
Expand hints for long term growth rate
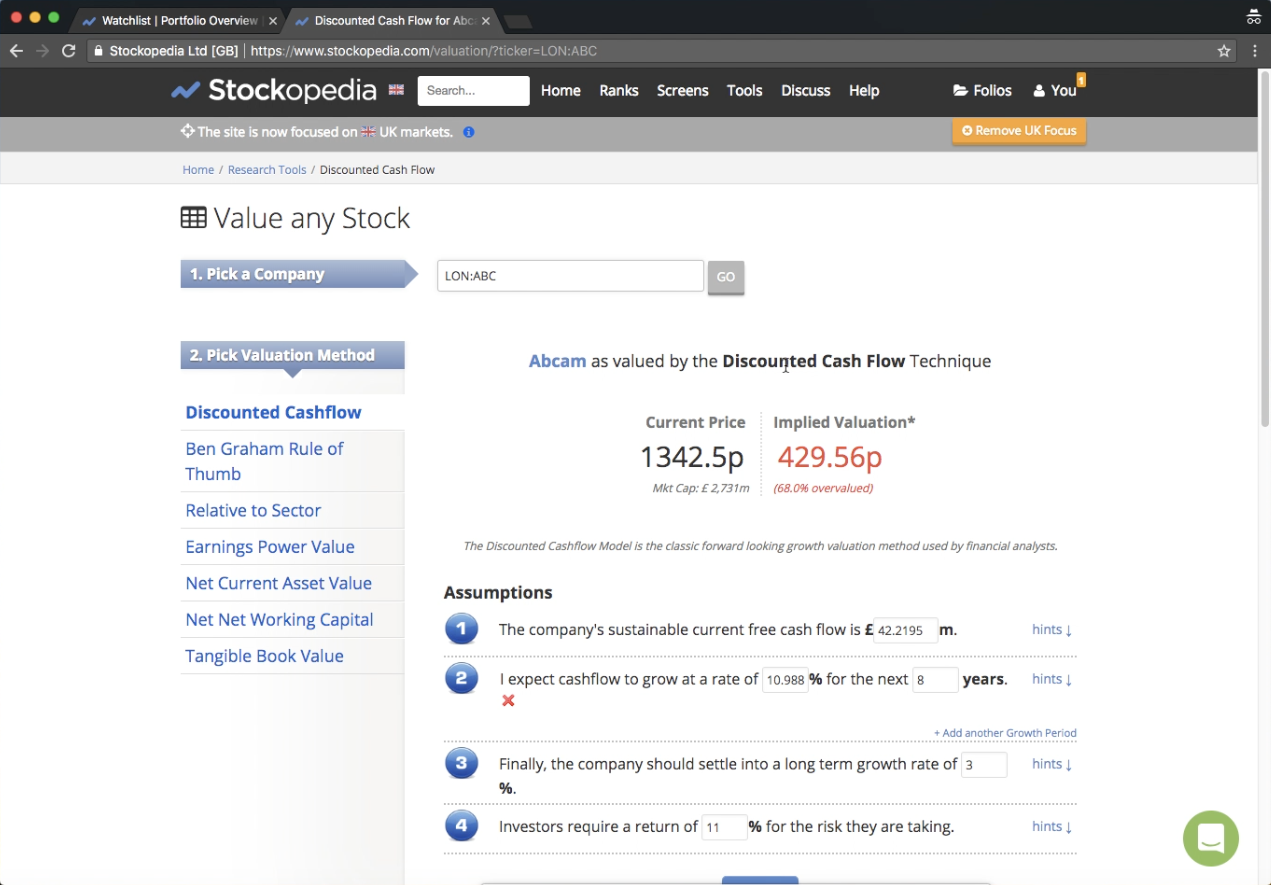[x=1052, y=764]
